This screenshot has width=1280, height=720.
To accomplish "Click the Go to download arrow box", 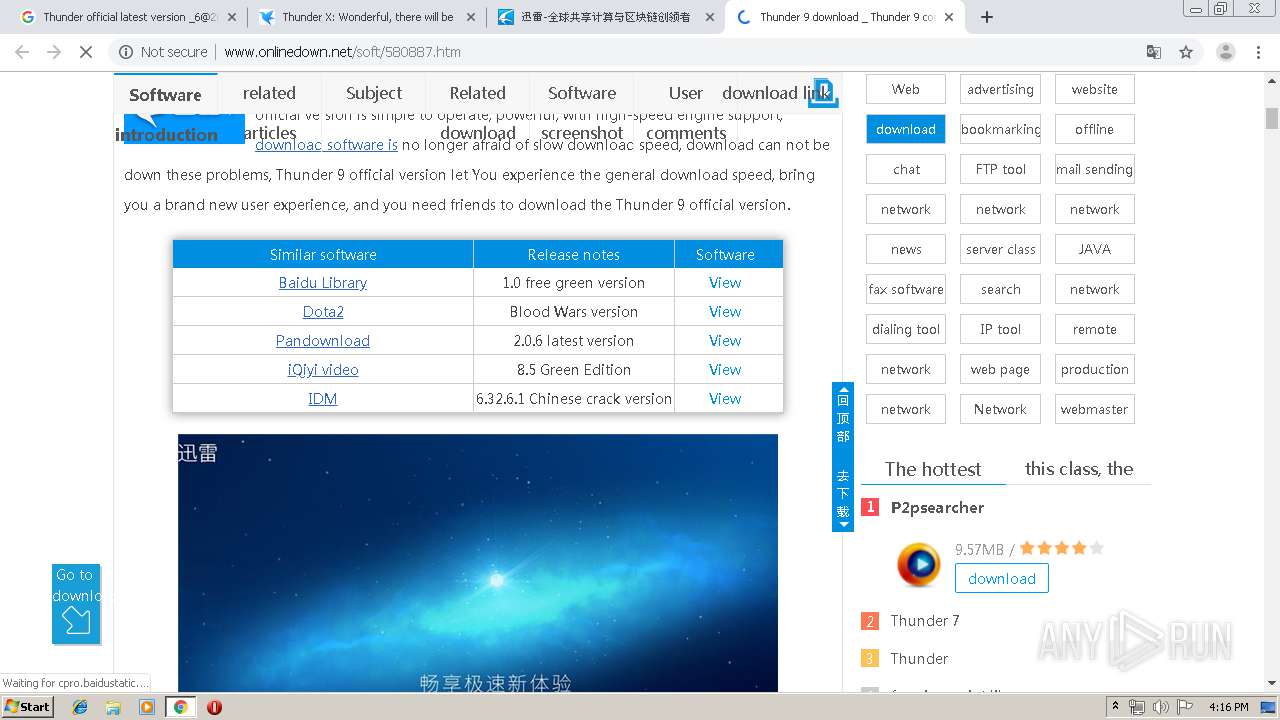I will 76,604.
